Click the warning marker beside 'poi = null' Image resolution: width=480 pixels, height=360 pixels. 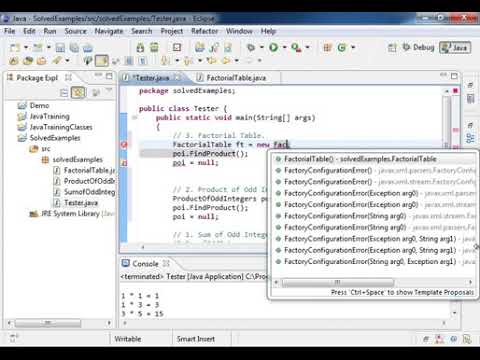point(124,163)
